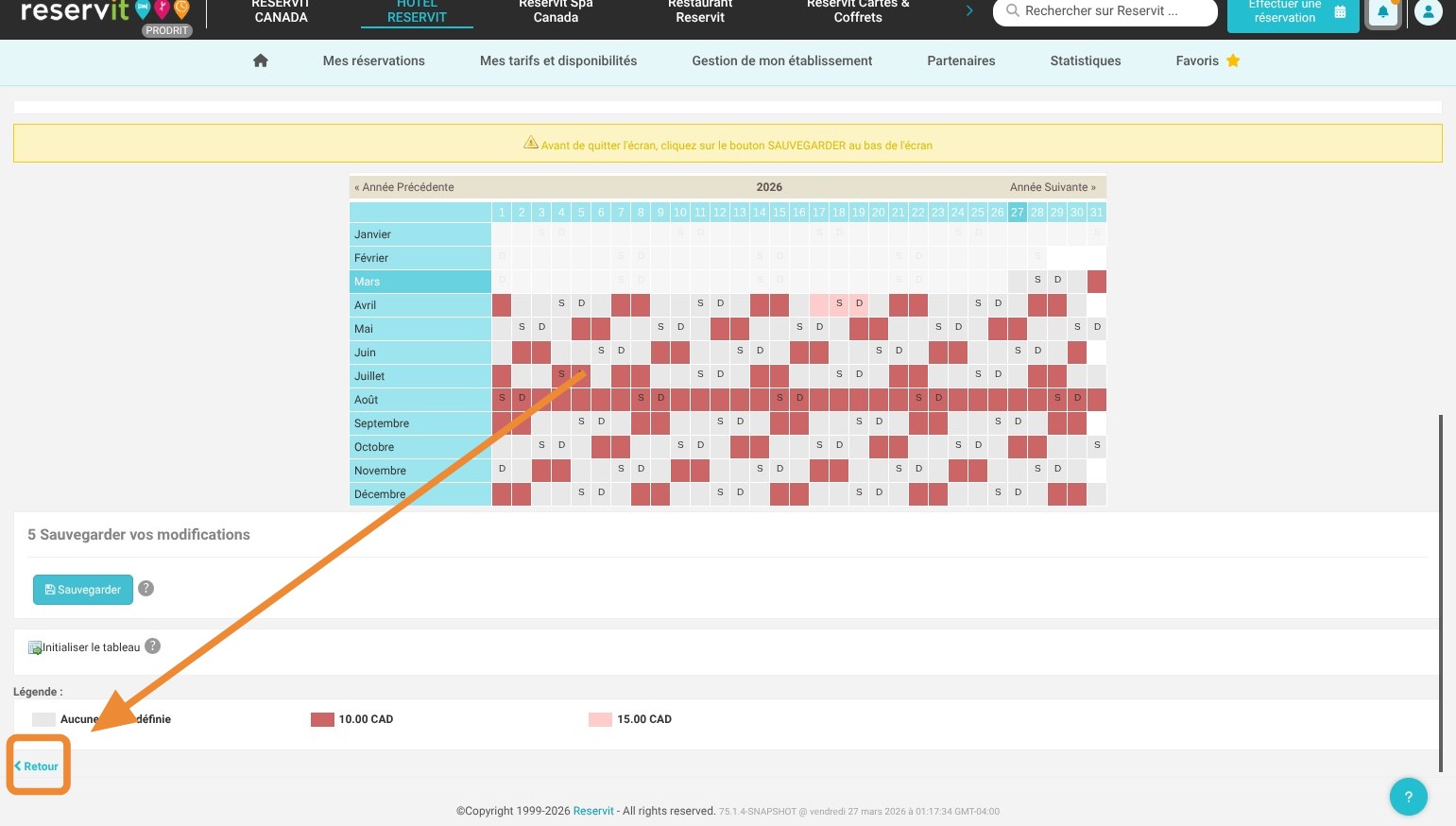Click the day 31 column header
This screenshot has width=1456, height=826.
tap(1096, 212)
